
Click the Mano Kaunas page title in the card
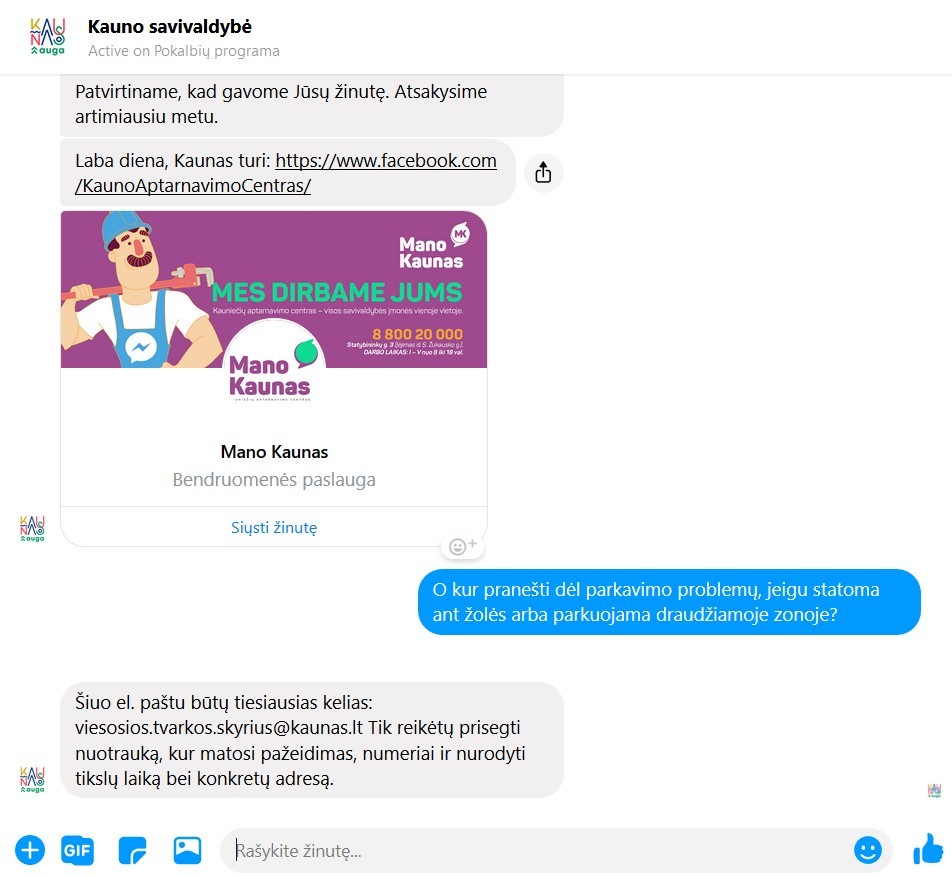tap(274, 452)
